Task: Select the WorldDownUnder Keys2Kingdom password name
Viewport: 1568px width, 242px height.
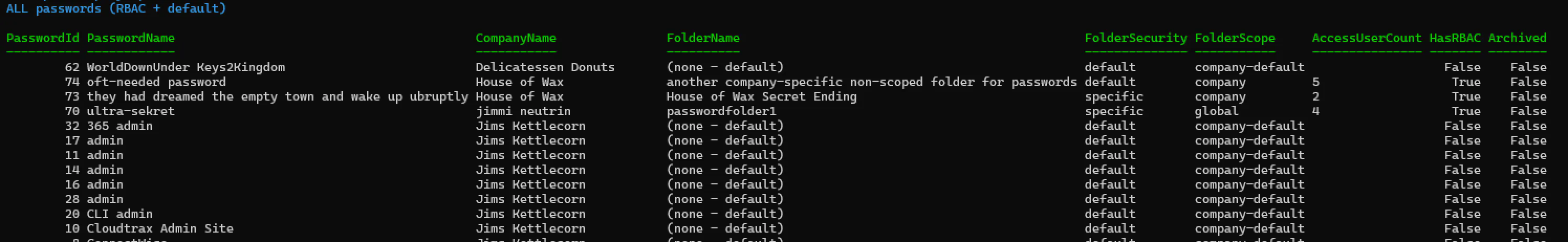Action: click(186, 67)
